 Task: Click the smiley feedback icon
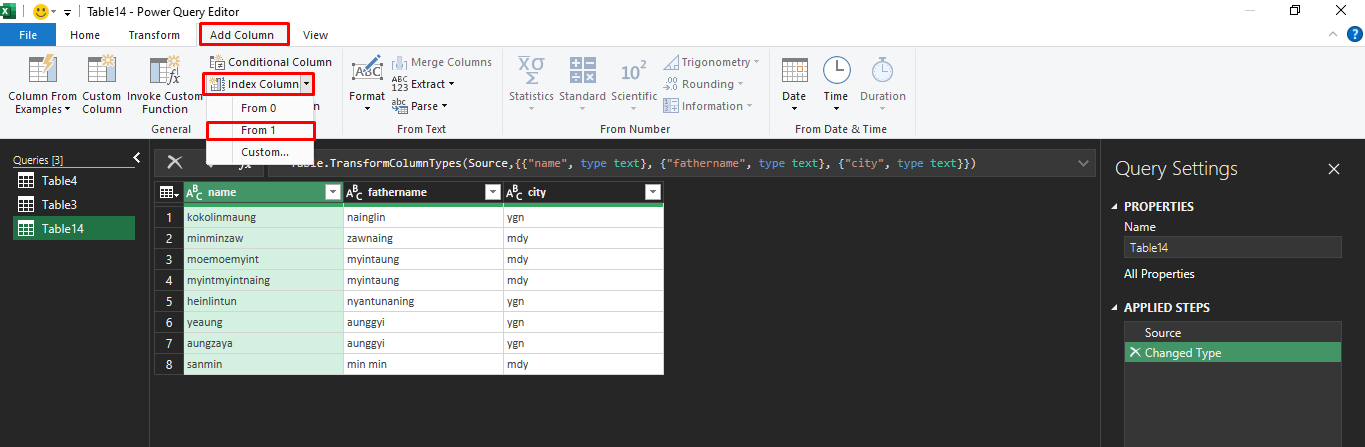tap(42, 12)
